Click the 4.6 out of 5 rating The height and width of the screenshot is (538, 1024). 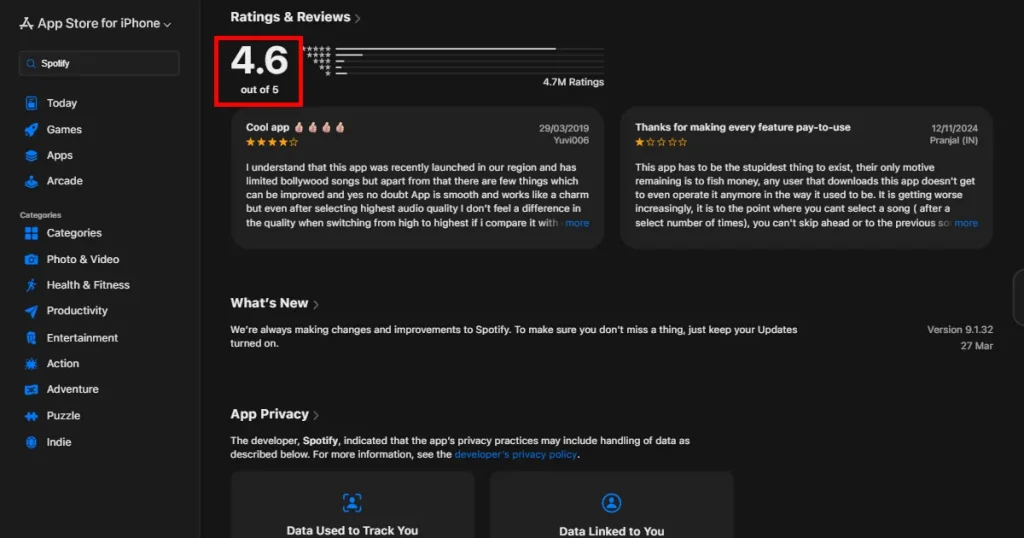click(259, 71)
